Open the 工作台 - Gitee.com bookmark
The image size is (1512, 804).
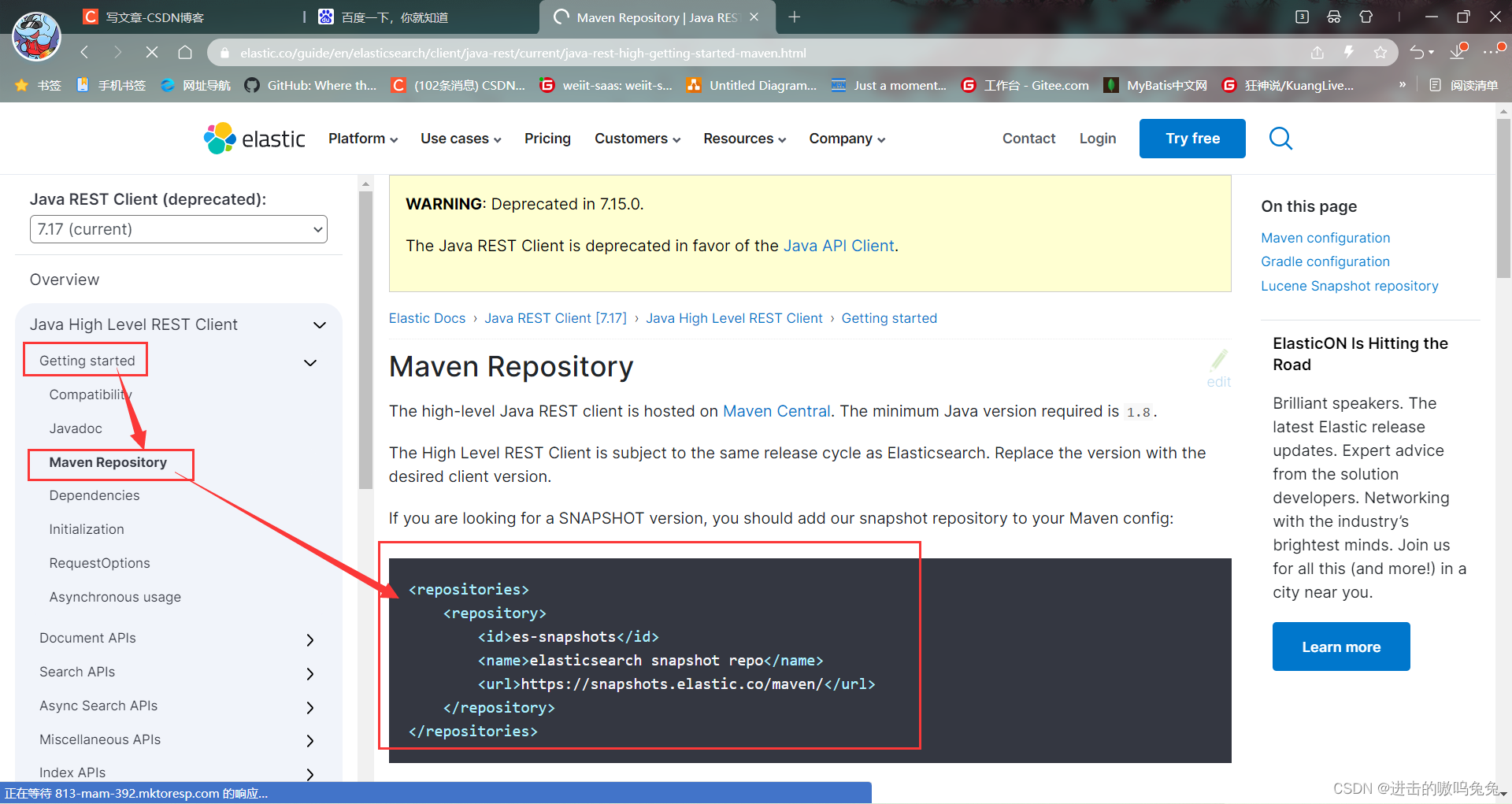click(1025, 85)
